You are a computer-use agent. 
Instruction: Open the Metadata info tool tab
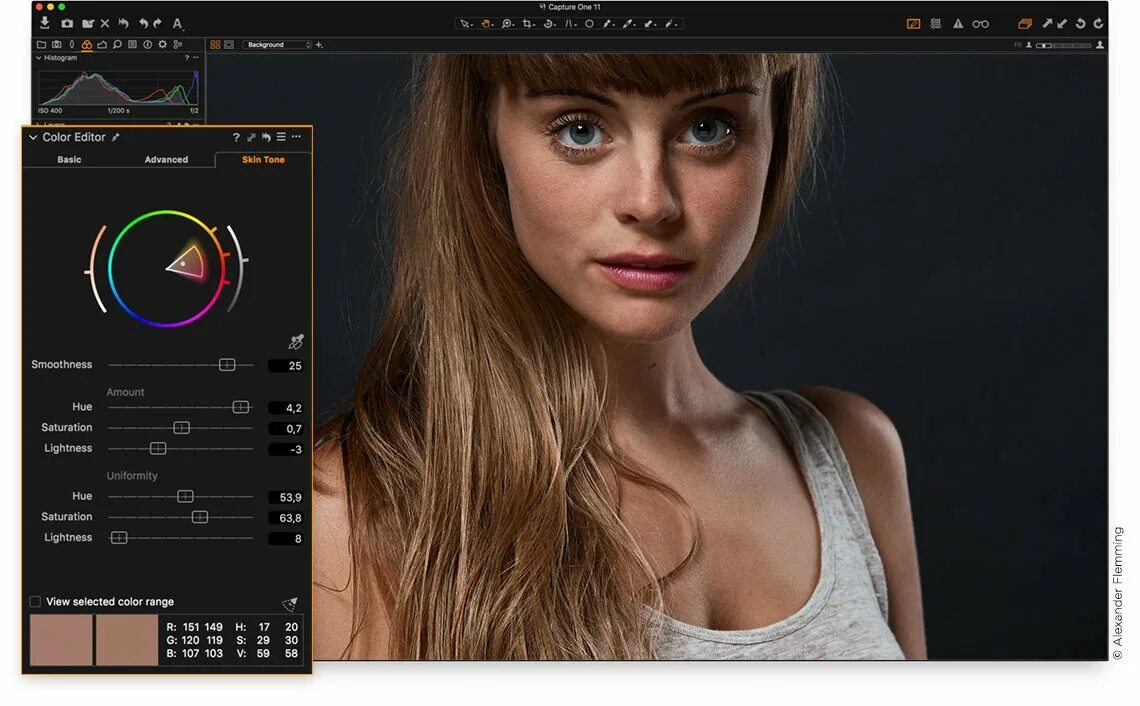[148, 44]
